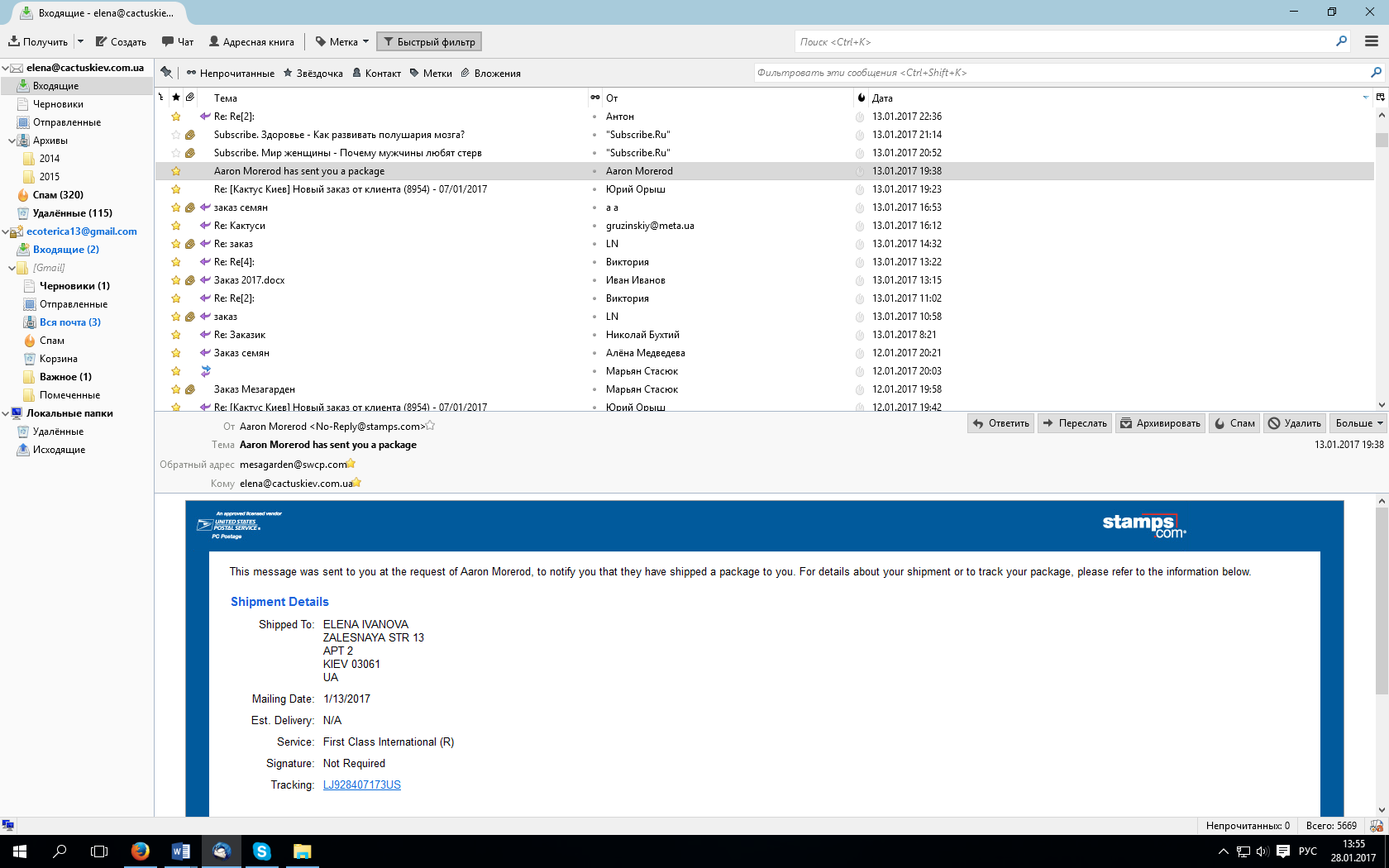
Task: Click Delete (Удалить) button
Action: (1294, 423)
